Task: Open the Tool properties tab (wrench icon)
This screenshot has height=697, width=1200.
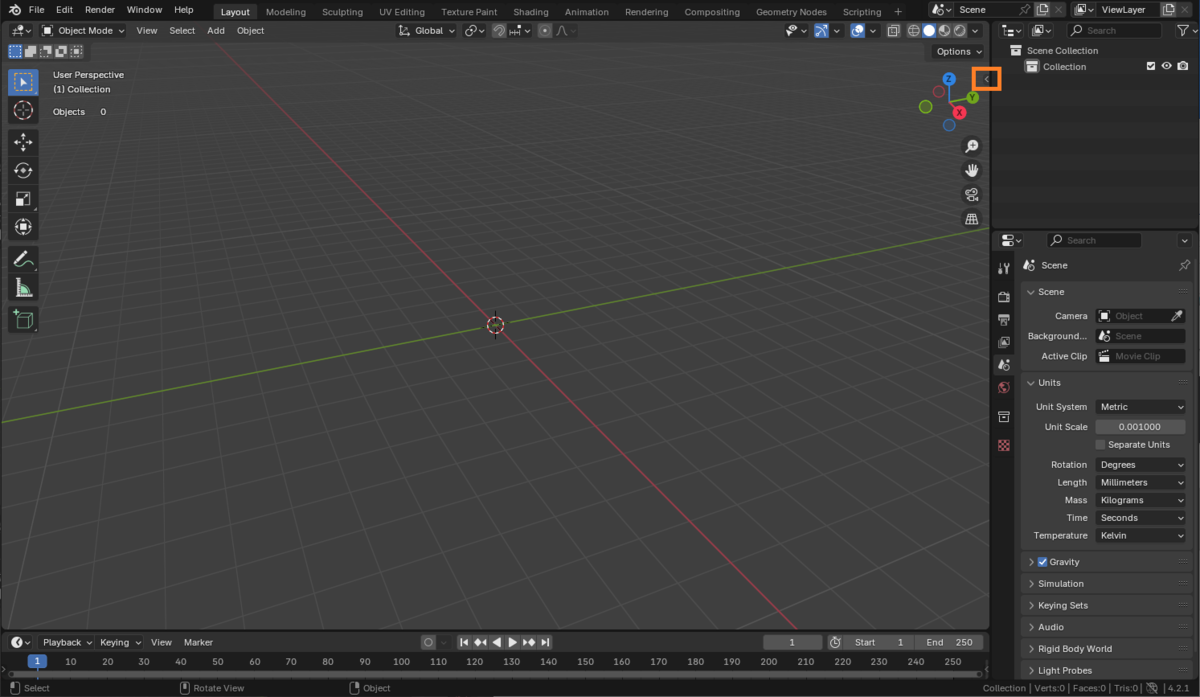Action: click(1004, 268)
